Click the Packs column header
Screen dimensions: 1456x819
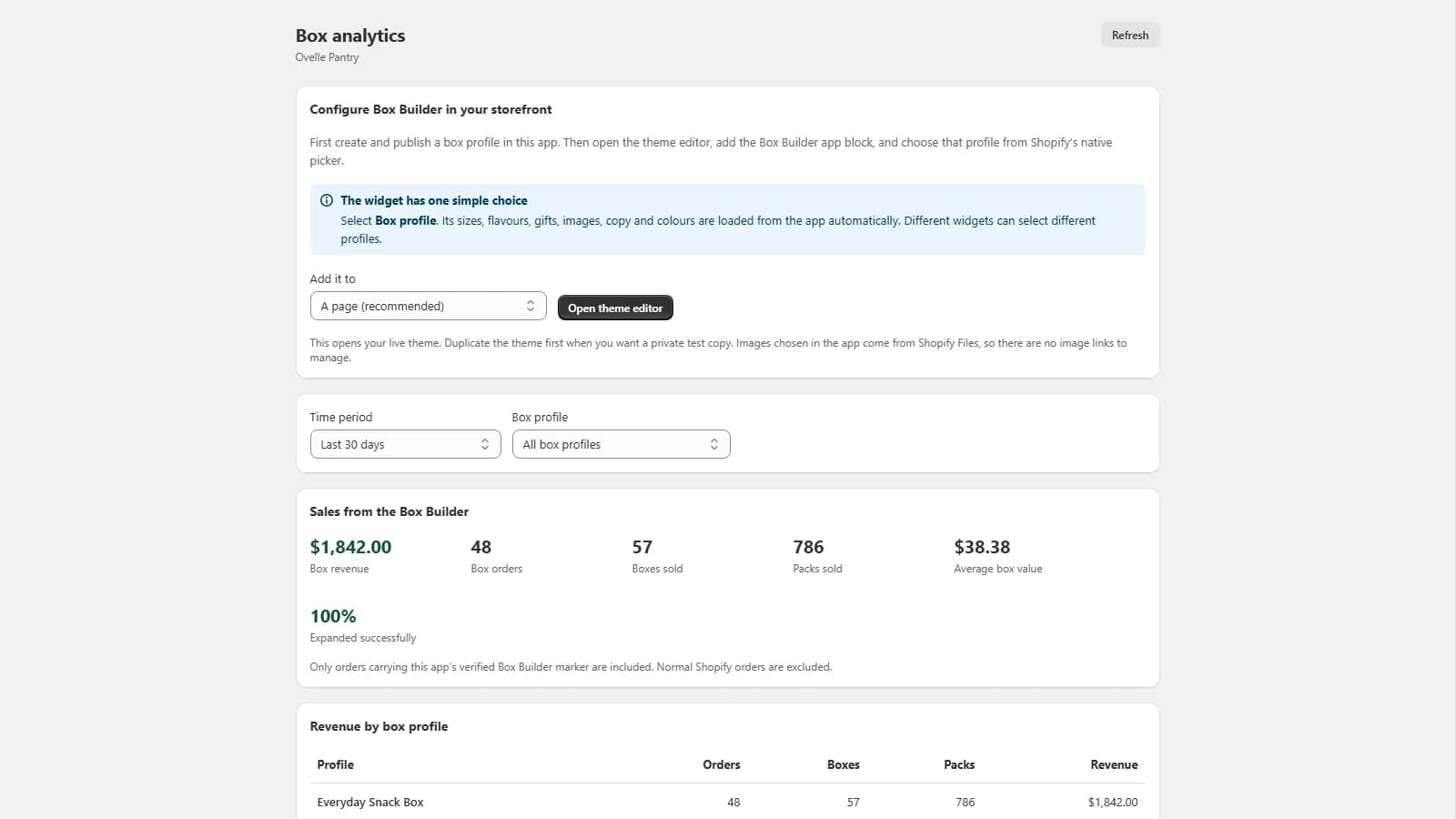click(x=959, y=764)
